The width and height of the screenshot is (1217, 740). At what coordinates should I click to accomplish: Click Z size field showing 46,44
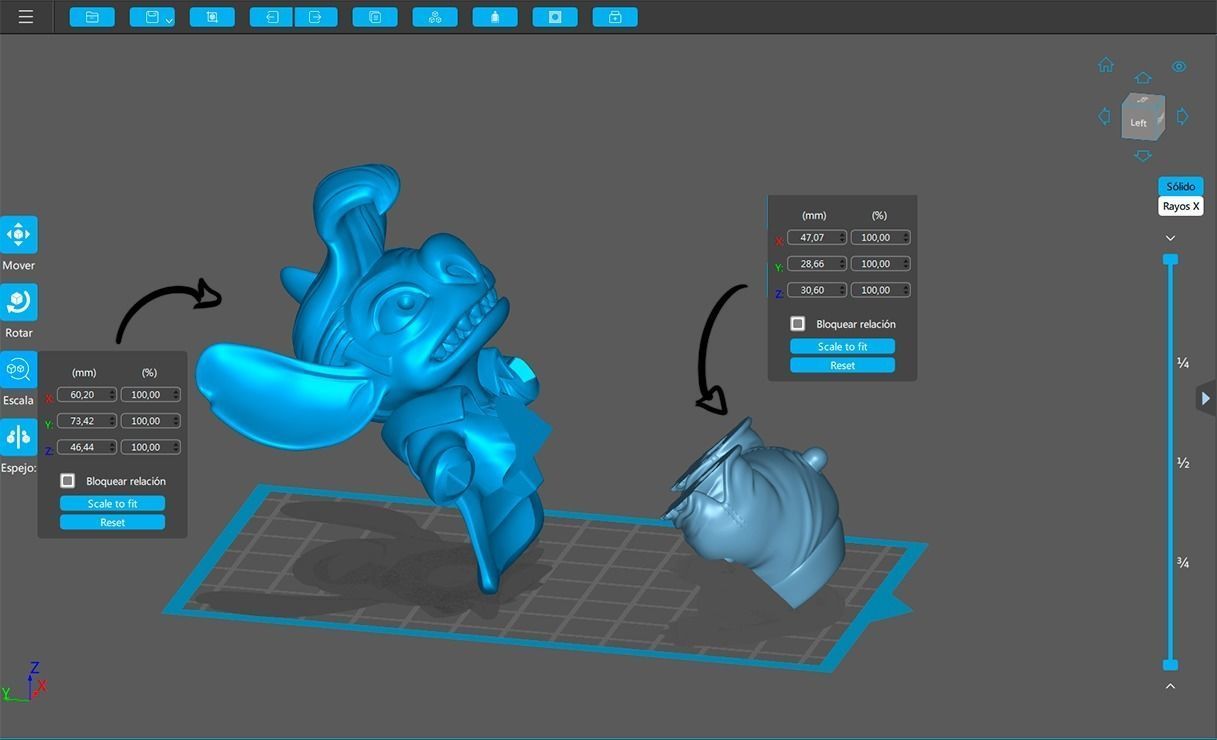87,447
